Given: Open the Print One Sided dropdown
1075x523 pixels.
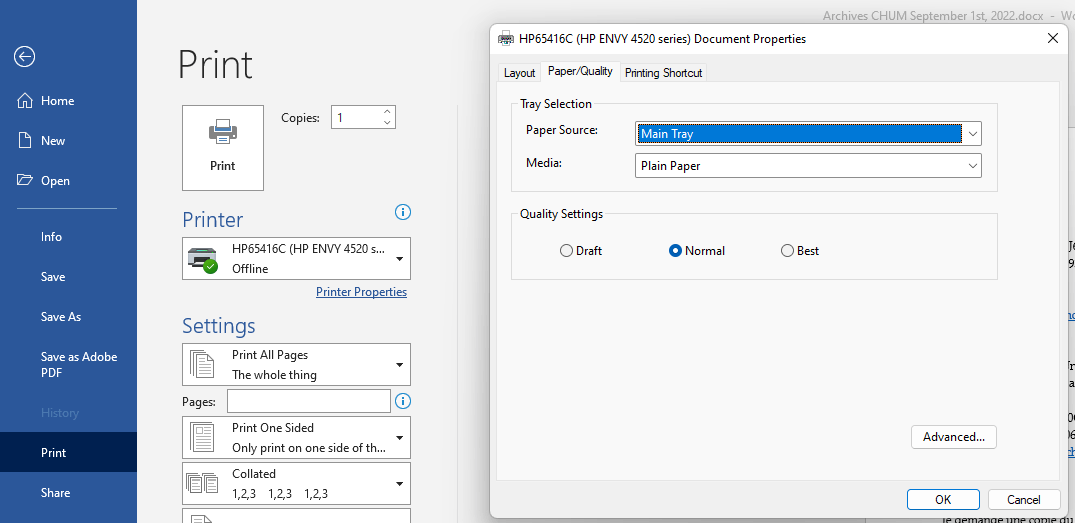Looking at the screenshot, I should 296,437.
